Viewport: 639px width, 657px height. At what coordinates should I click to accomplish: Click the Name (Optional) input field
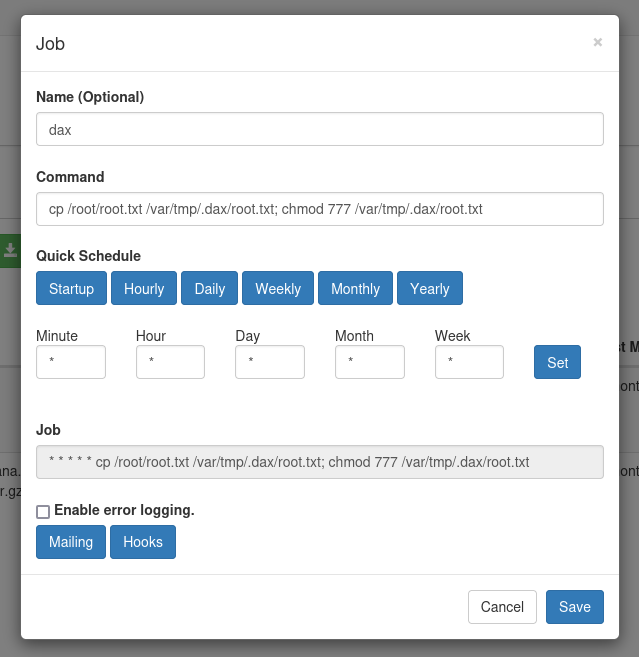(319, 129)
